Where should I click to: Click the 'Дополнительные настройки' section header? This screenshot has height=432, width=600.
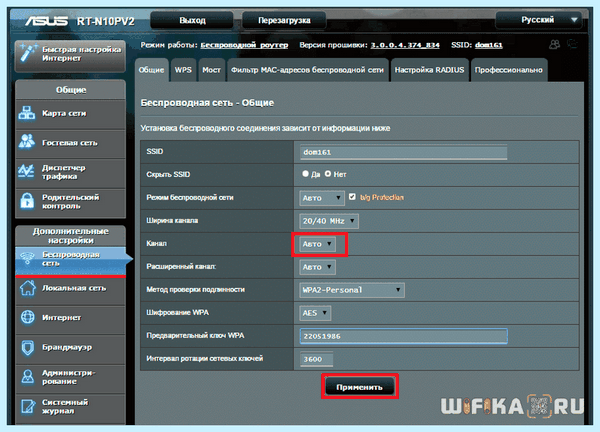pyautogui.click(x=70, y=236)
